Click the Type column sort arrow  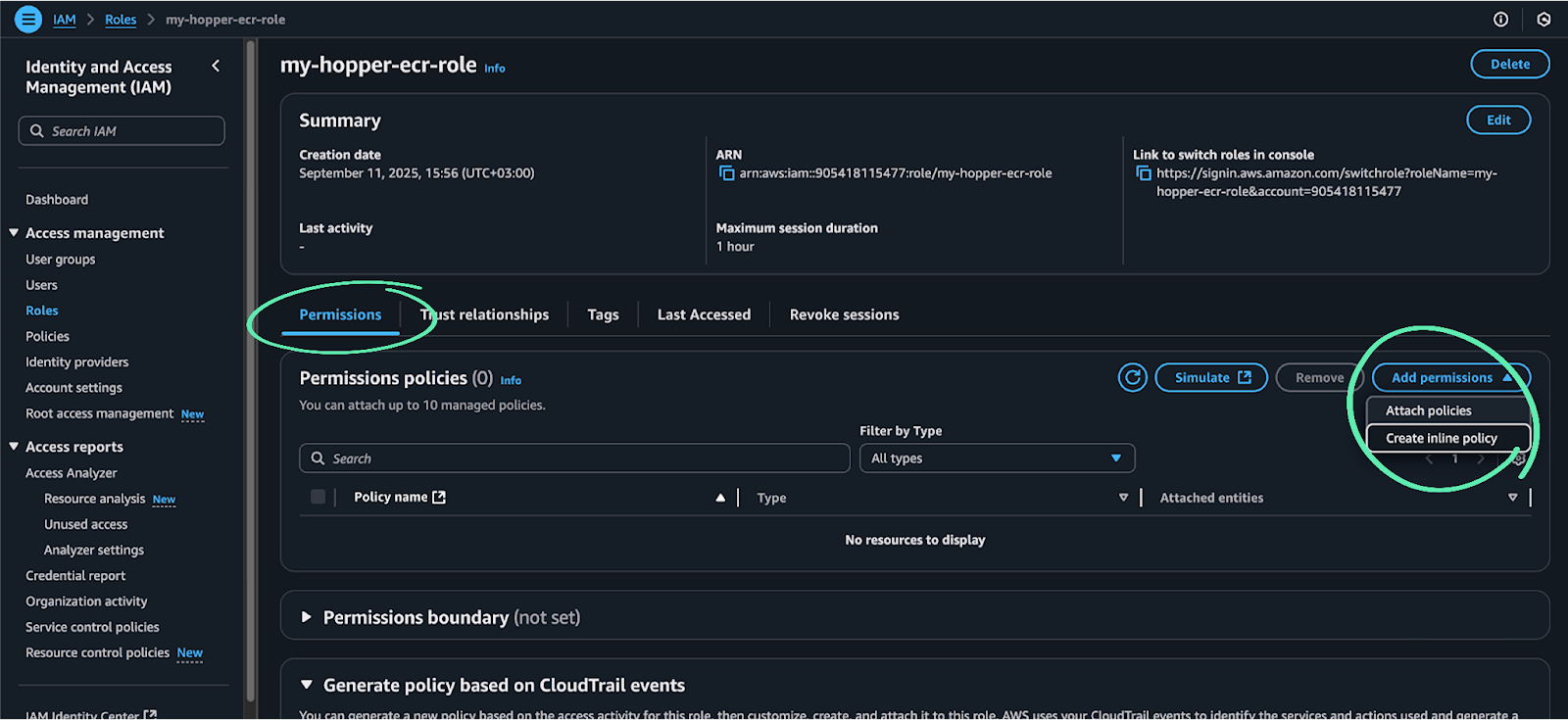tap(1123, 498)
